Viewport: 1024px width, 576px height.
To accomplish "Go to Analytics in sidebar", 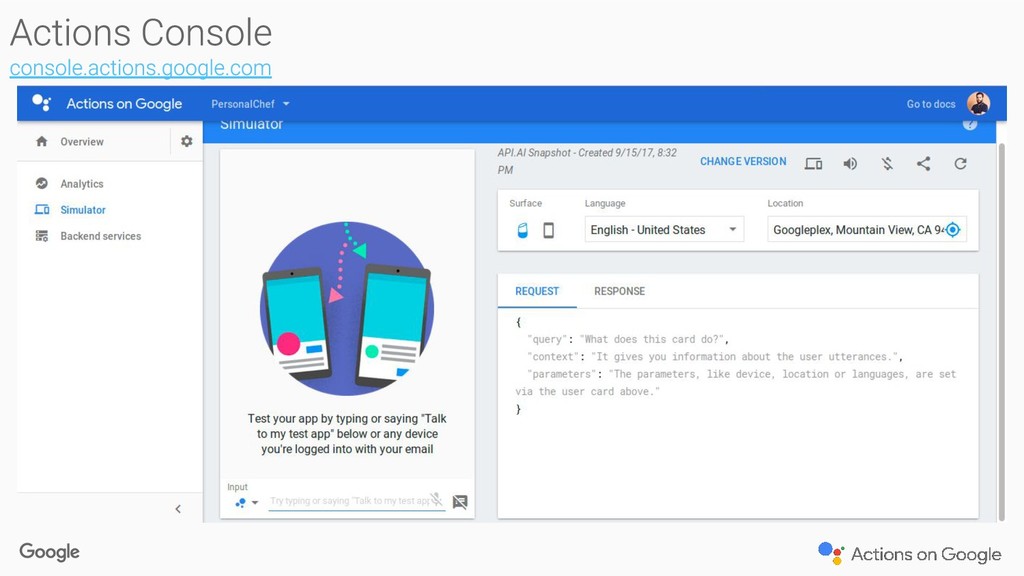I will [x=82, y=184].
